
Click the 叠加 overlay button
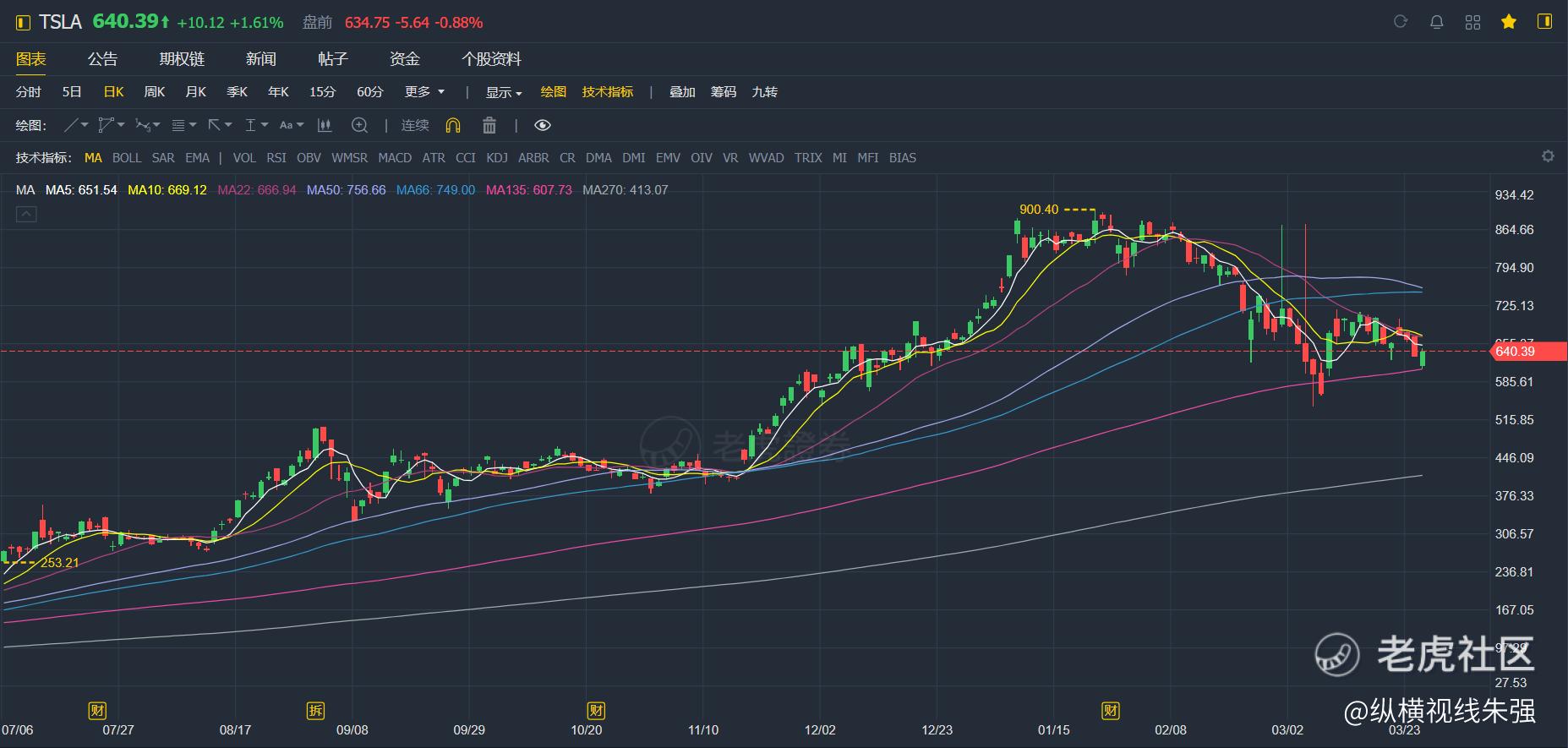pos(682,91)
